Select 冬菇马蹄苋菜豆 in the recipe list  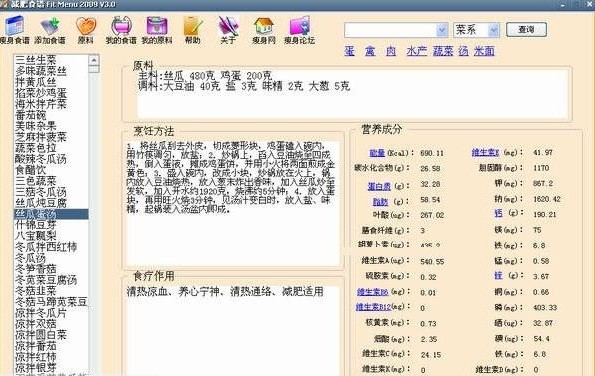point(51,302)
